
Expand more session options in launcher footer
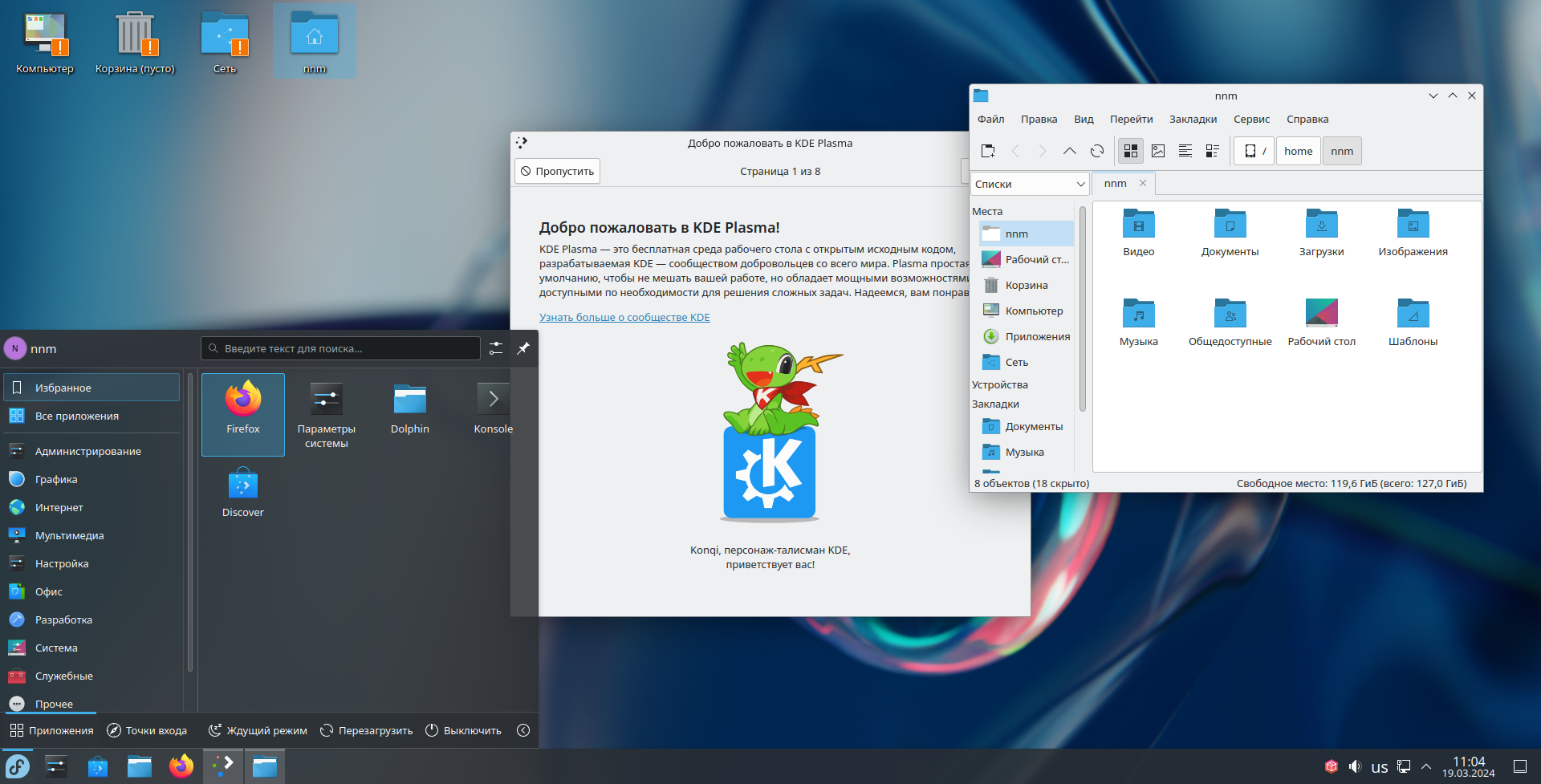tap(523, 730)
